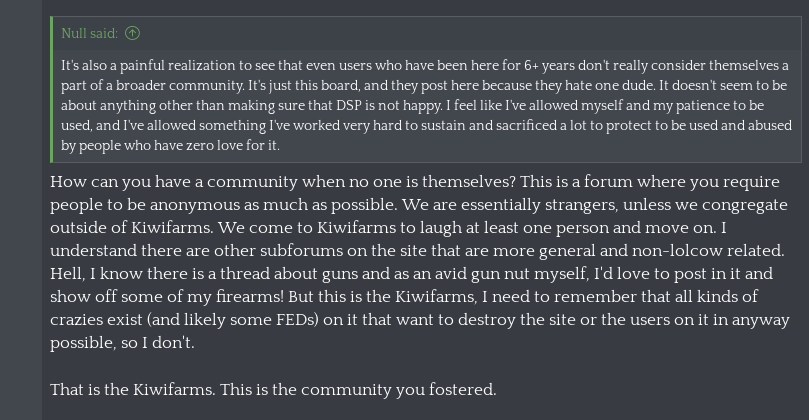This screenshot has height=420, width=809.
Task: Click the word 'DSP' in the quoted text
Action: point(349,105)
